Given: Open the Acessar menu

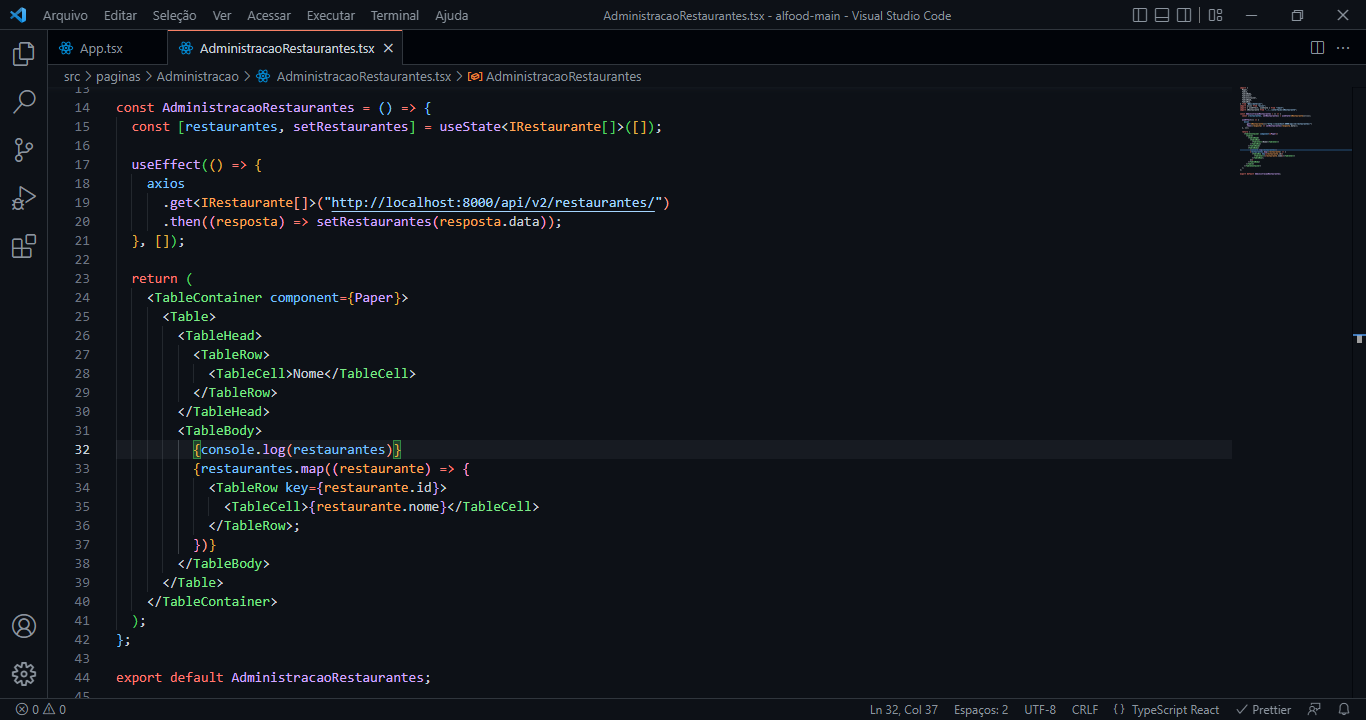Looking at the screenshot, I should point(269,16).
